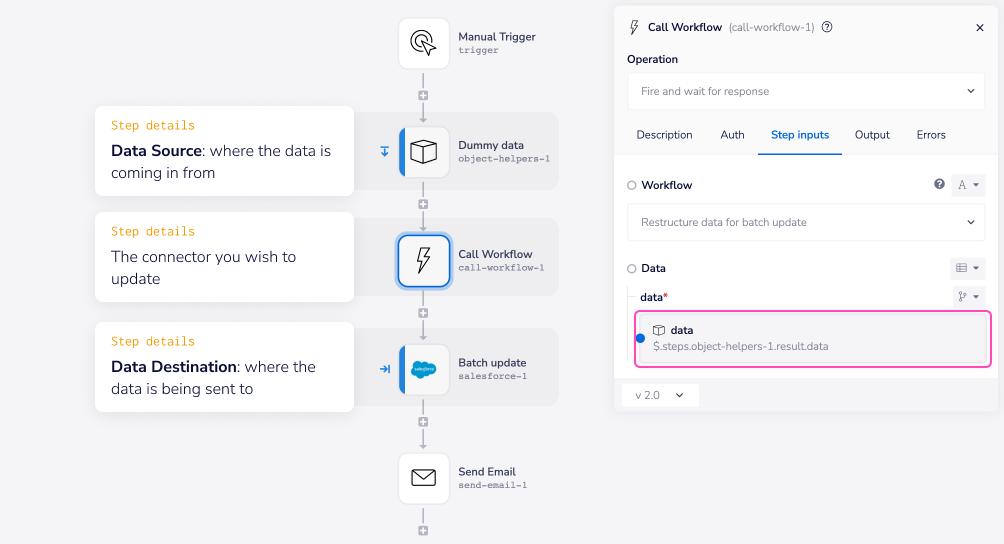
Task: Close the Call Workflow panel
Action: pyautogui.click(x=980, y=28)
